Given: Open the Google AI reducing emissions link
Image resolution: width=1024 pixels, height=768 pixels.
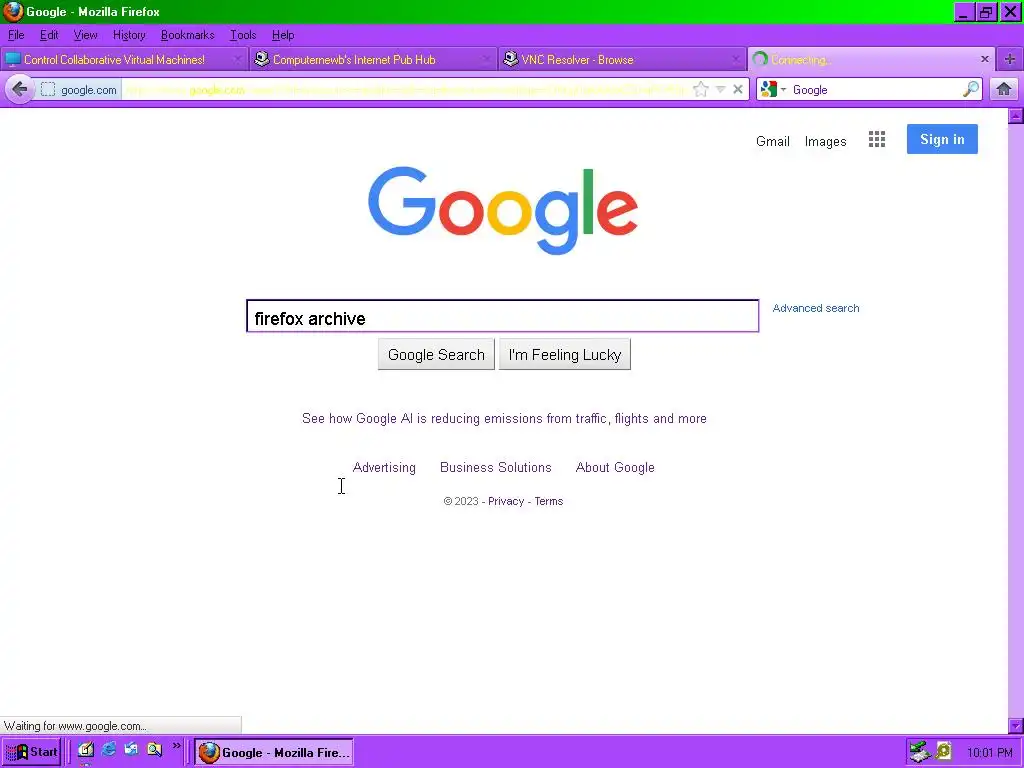Looking at the screenshot, I should point(504,419).
